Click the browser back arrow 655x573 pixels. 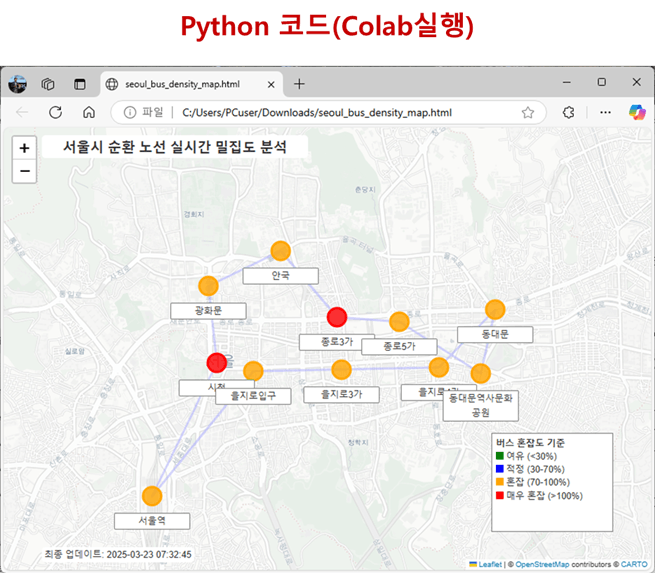(22, 112)
